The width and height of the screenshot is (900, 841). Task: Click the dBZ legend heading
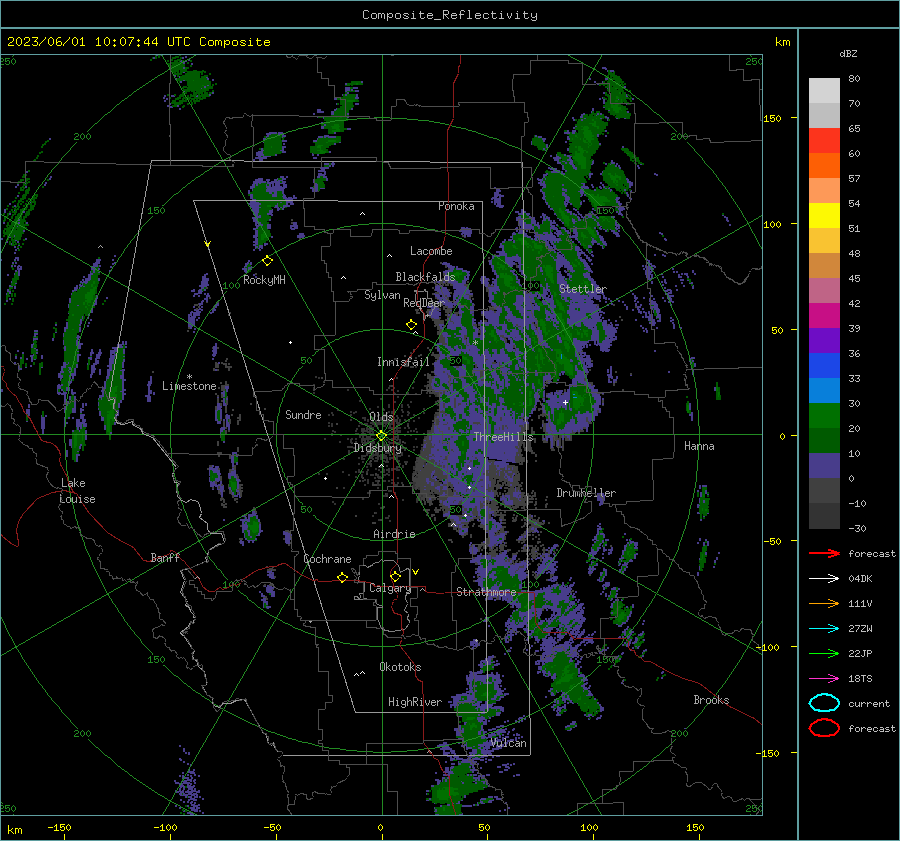point(848,53)
